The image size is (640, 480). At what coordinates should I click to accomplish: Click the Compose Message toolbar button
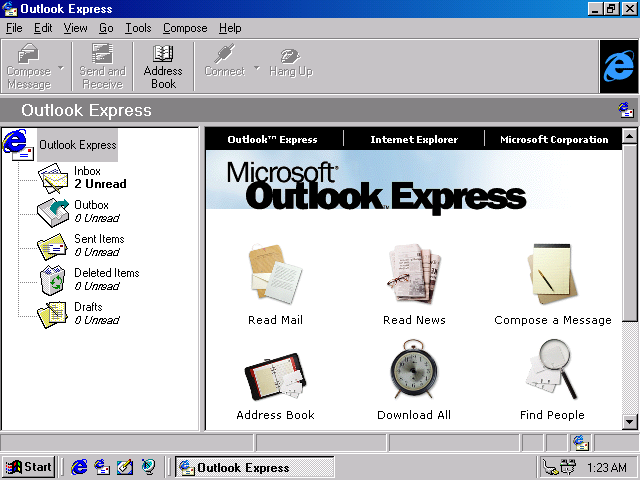[29, 66]
